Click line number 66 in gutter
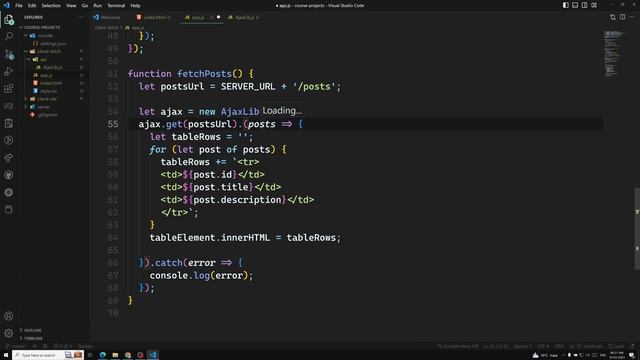The height and width of the screenshot is (360, 640). (113, 262)
